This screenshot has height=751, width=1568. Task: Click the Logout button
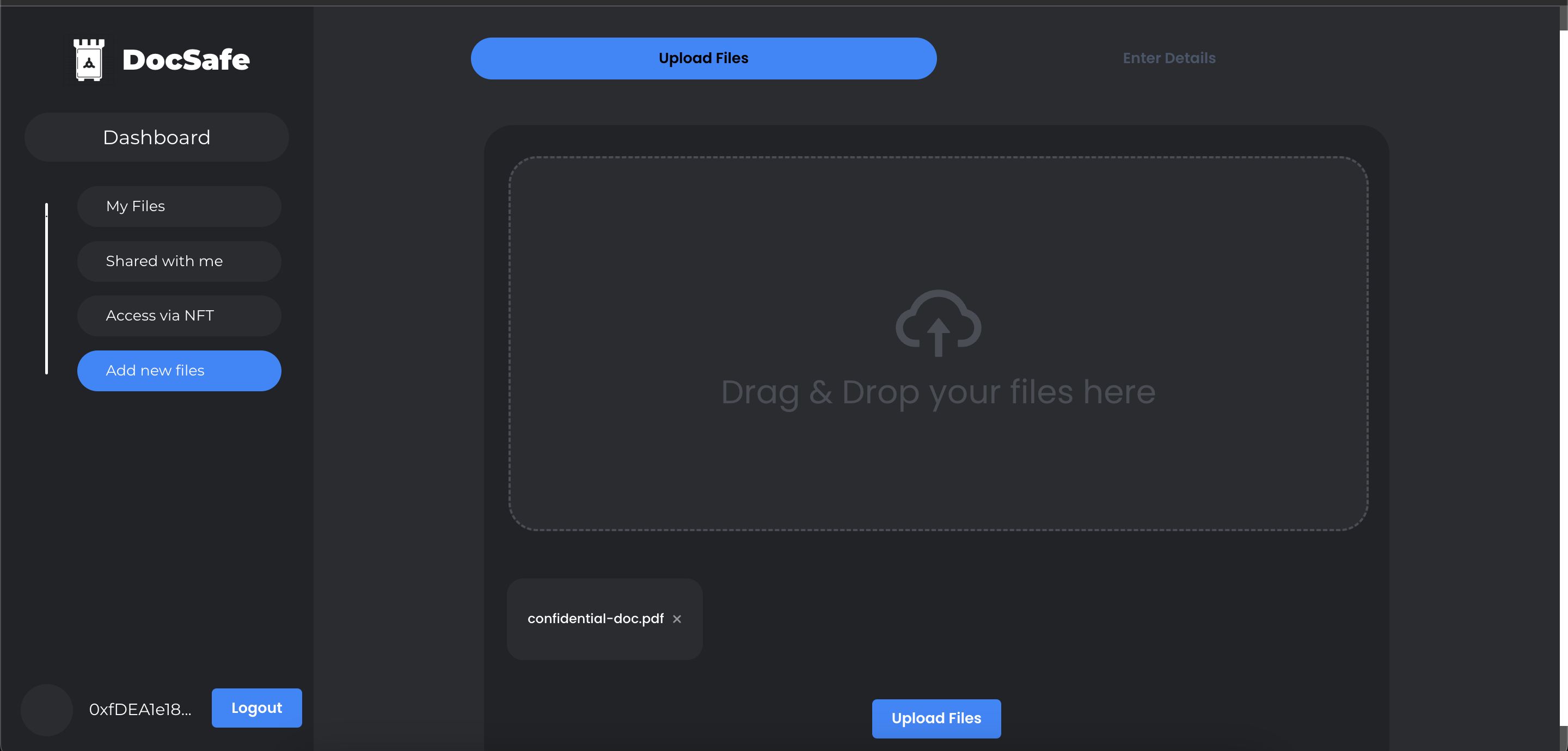pyautogui.click(x=257, y=708)
